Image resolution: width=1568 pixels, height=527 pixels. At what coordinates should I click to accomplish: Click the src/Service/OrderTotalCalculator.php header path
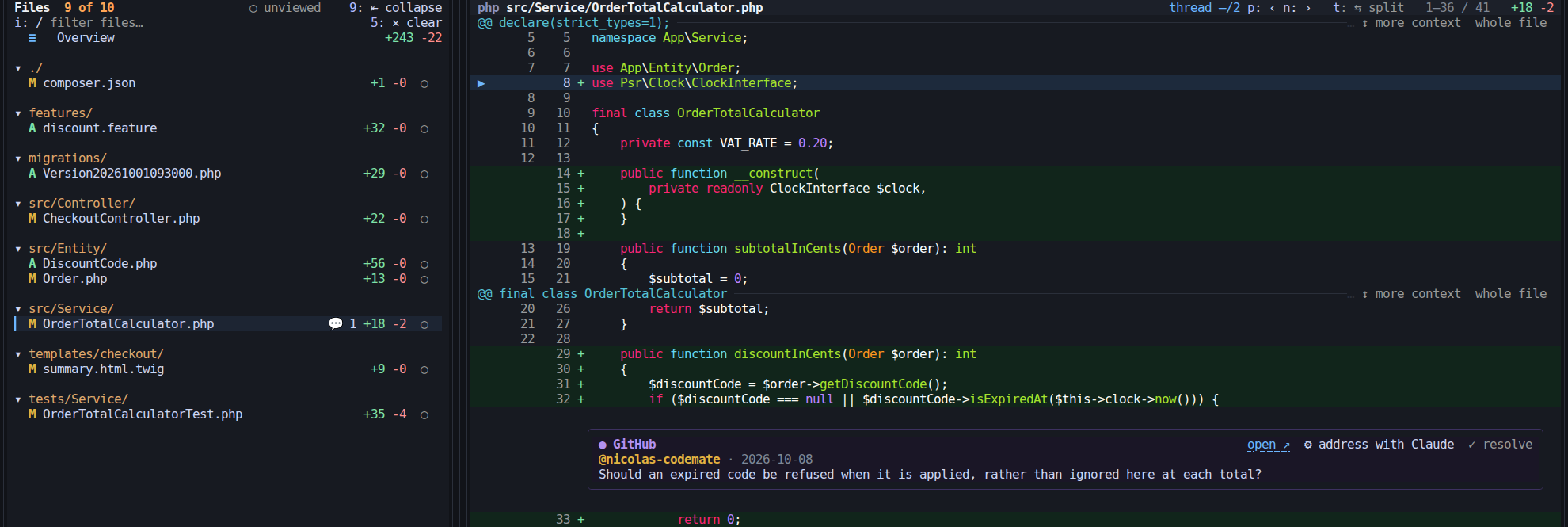pos(635,8)
